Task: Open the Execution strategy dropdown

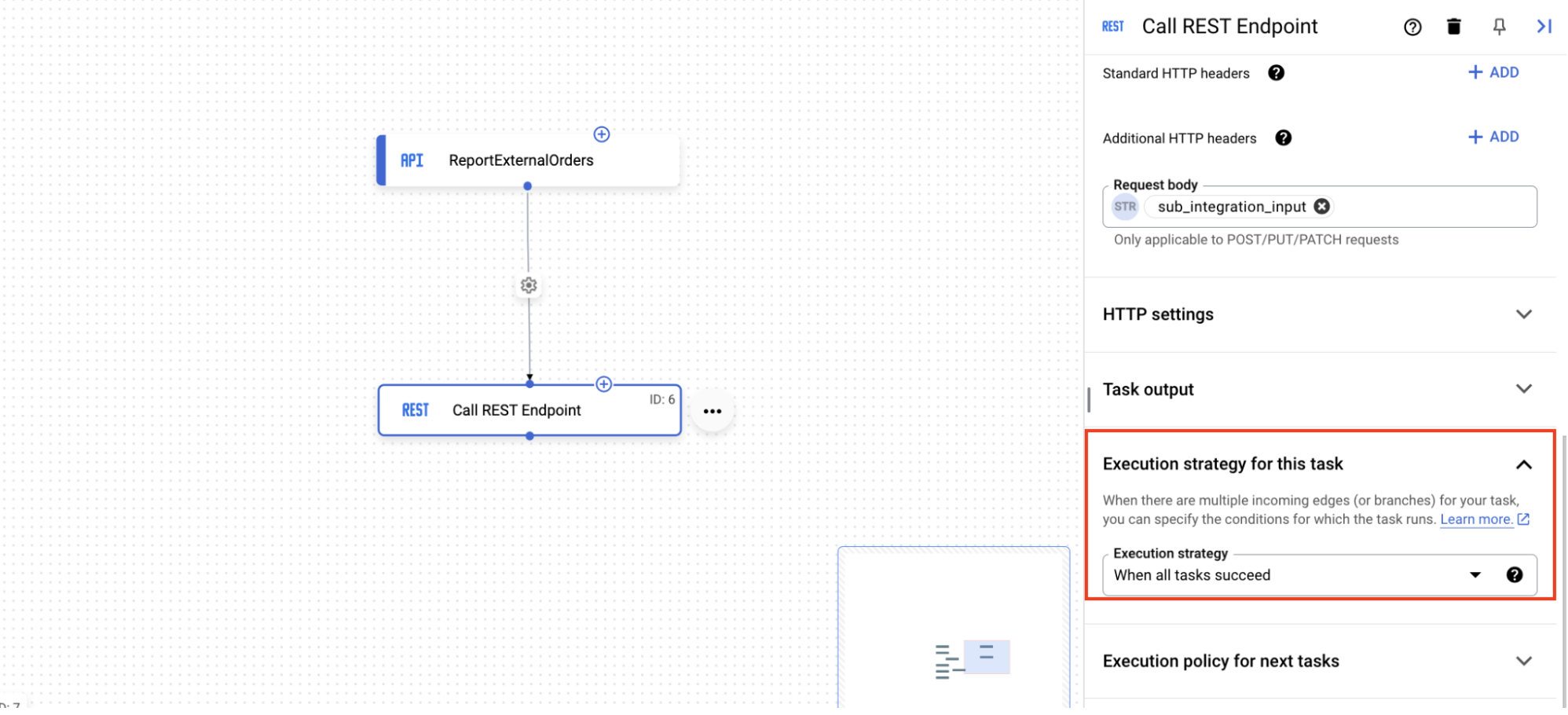Action: 1475,574
